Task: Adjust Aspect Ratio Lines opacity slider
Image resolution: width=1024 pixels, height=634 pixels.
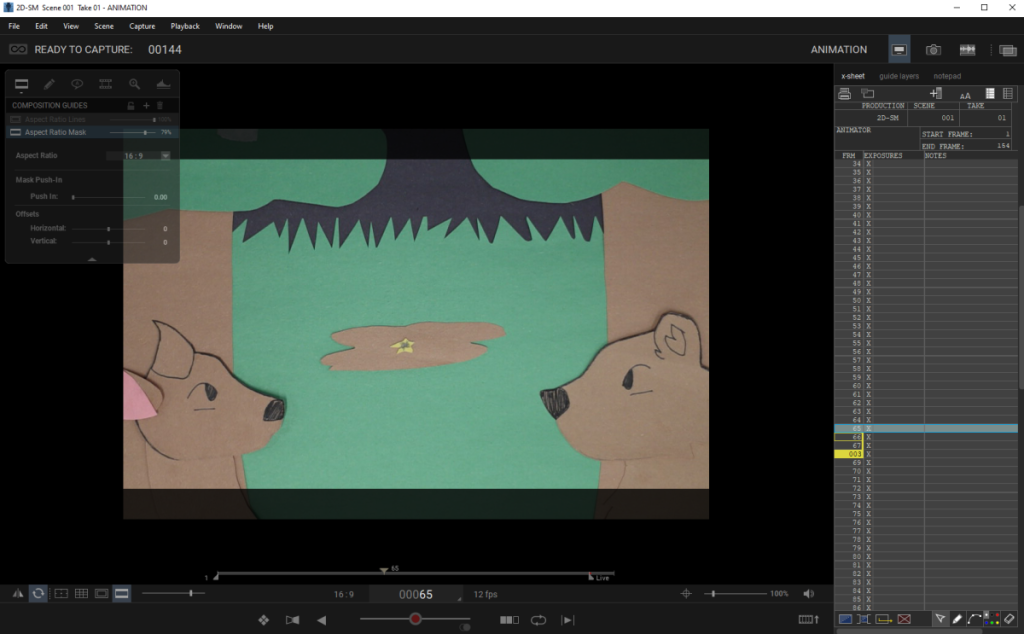Action: click(x=133, y=119)
